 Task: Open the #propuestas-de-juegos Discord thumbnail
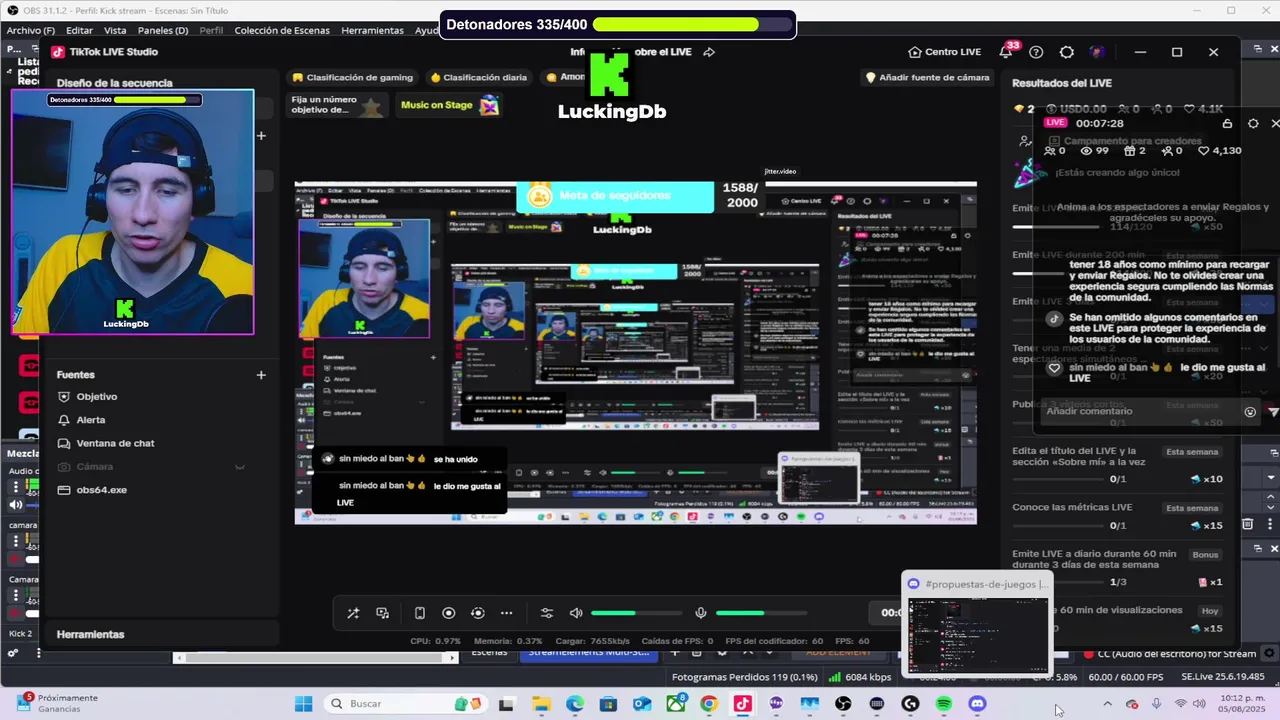[x=977, y=624]
